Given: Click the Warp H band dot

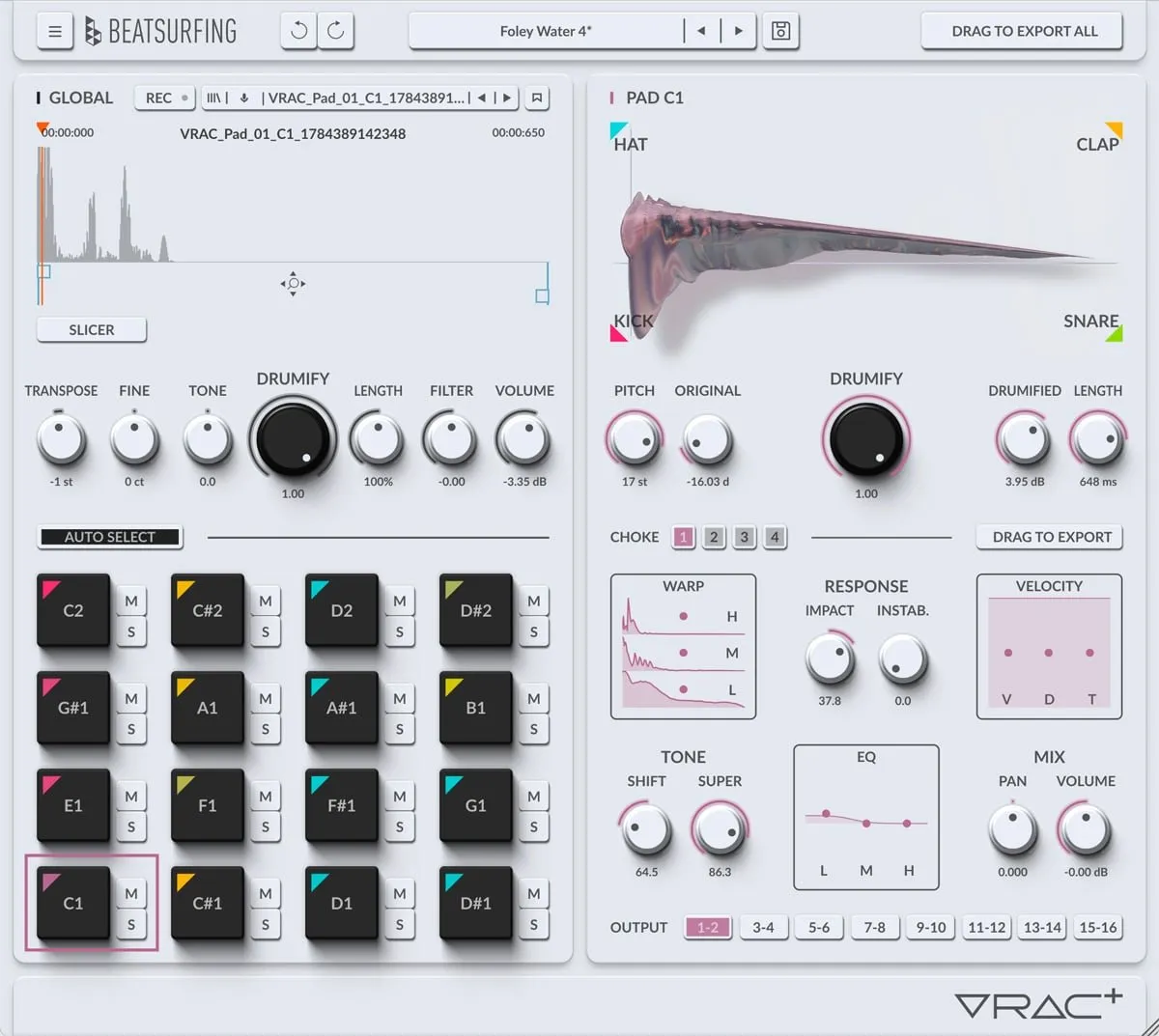Looking at the screenshot, I should (x=683, y=616).
